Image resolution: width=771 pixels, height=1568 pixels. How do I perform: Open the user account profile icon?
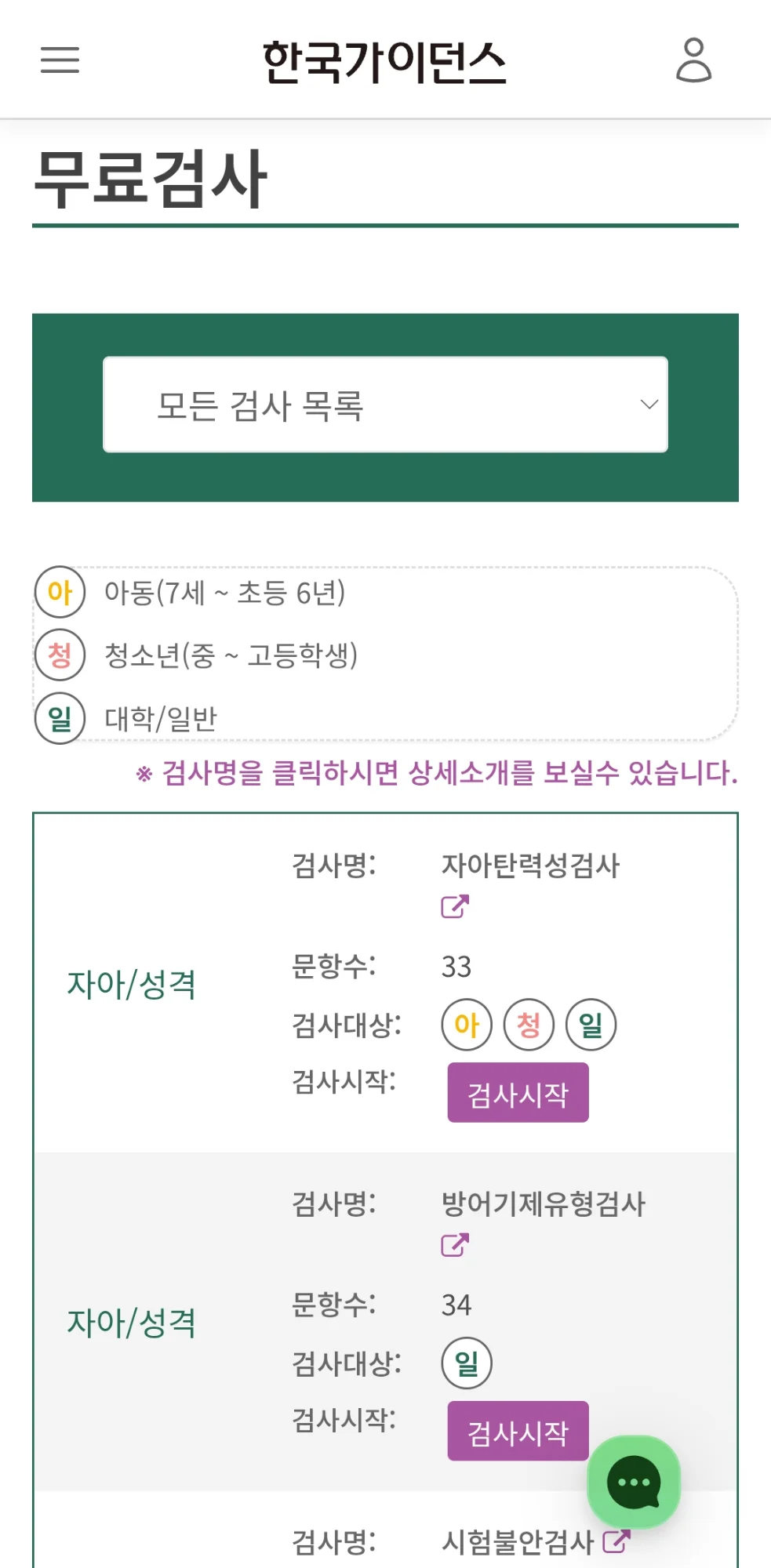tap(693, 60)
